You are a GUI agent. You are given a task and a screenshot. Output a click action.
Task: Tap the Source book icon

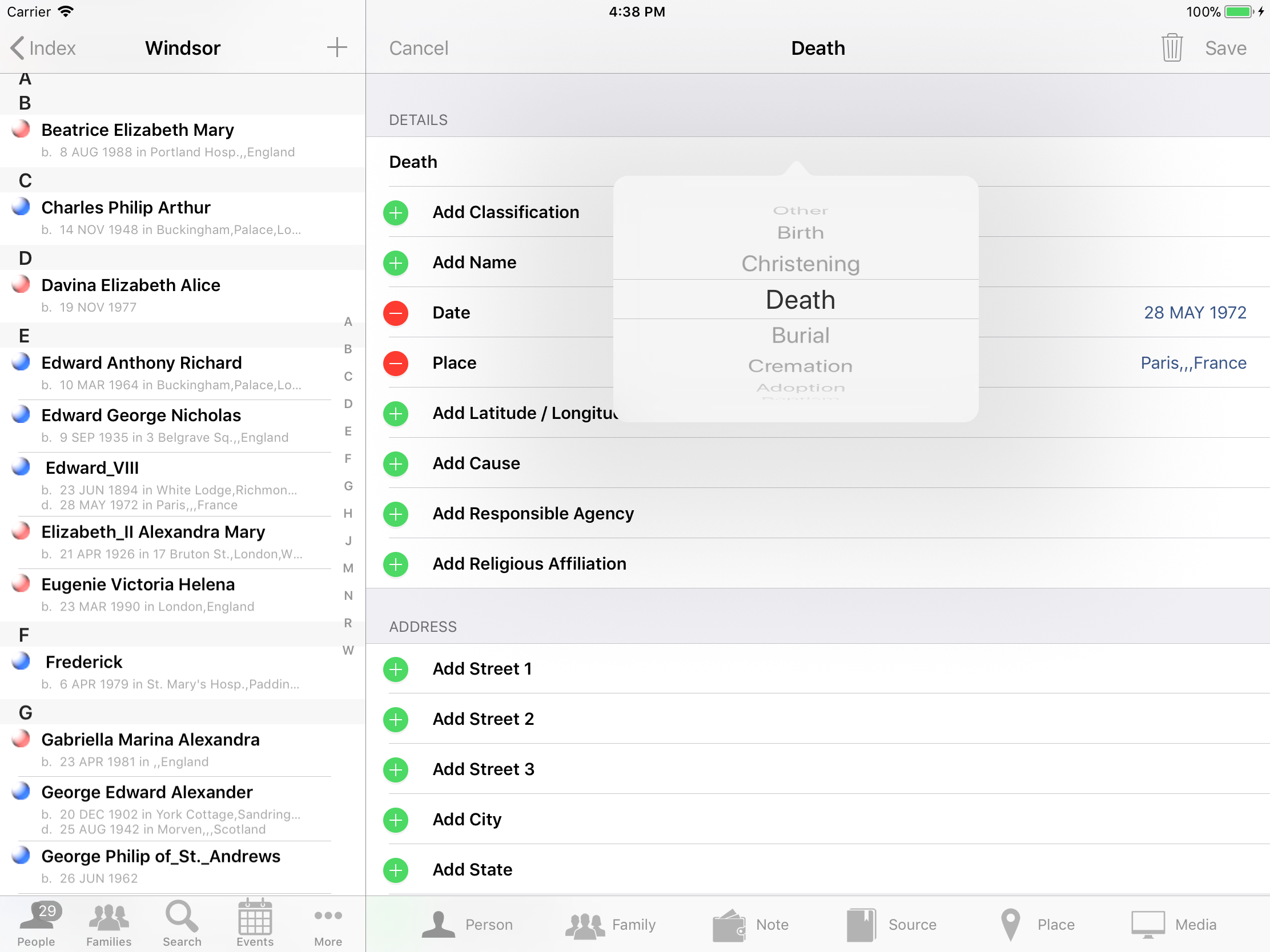pyautogui.click(x=861, y=925)
